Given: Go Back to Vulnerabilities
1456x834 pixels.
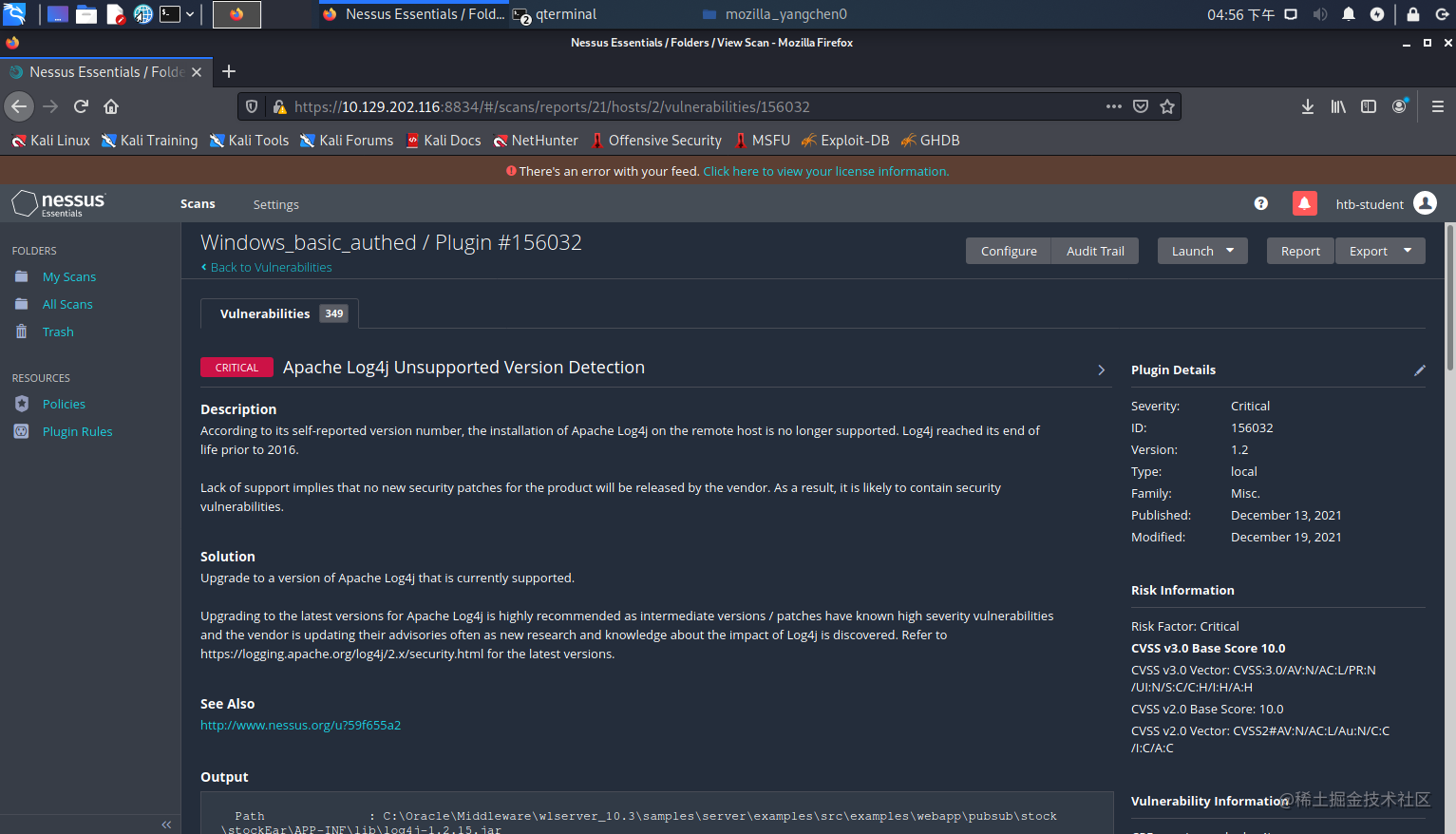Looking at the screenshot, I should tap(267, 267).
